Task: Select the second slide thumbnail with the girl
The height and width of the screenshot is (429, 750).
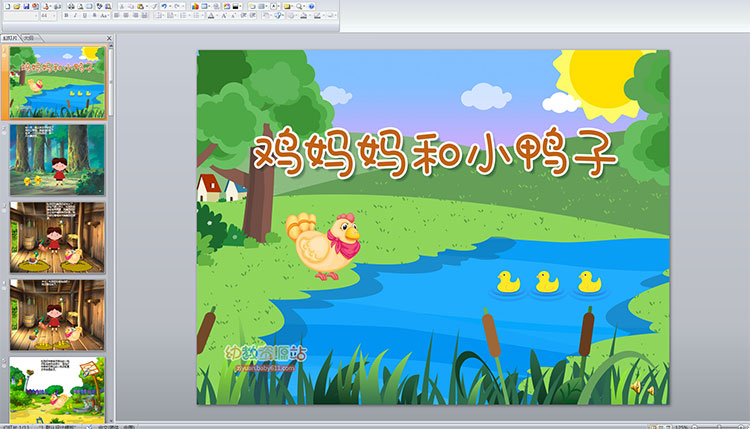Action: click(57, 159)
